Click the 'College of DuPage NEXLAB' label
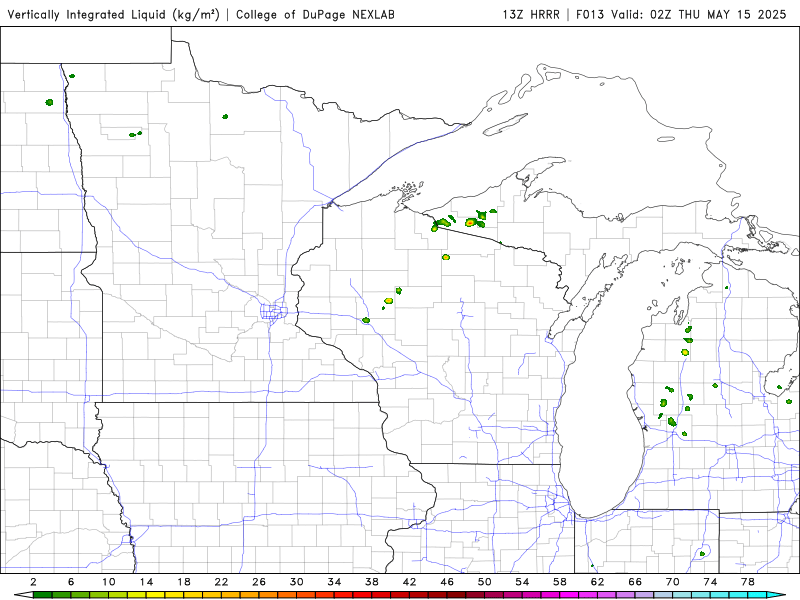This screenshot has width=800, height=600. pyautogui.click(x=315, y=15)
